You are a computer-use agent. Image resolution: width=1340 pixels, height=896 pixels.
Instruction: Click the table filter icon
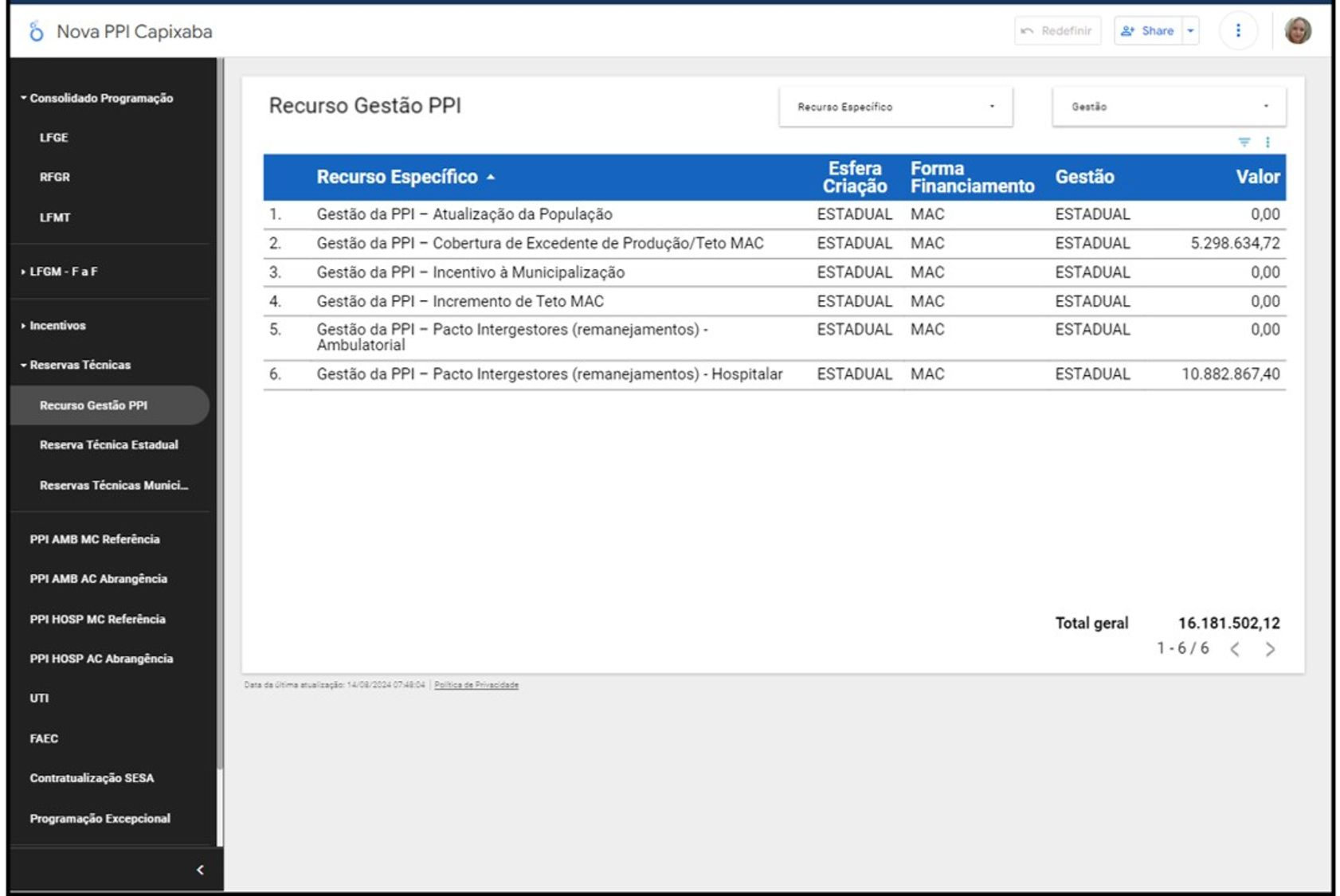[x=1244, y=142]
